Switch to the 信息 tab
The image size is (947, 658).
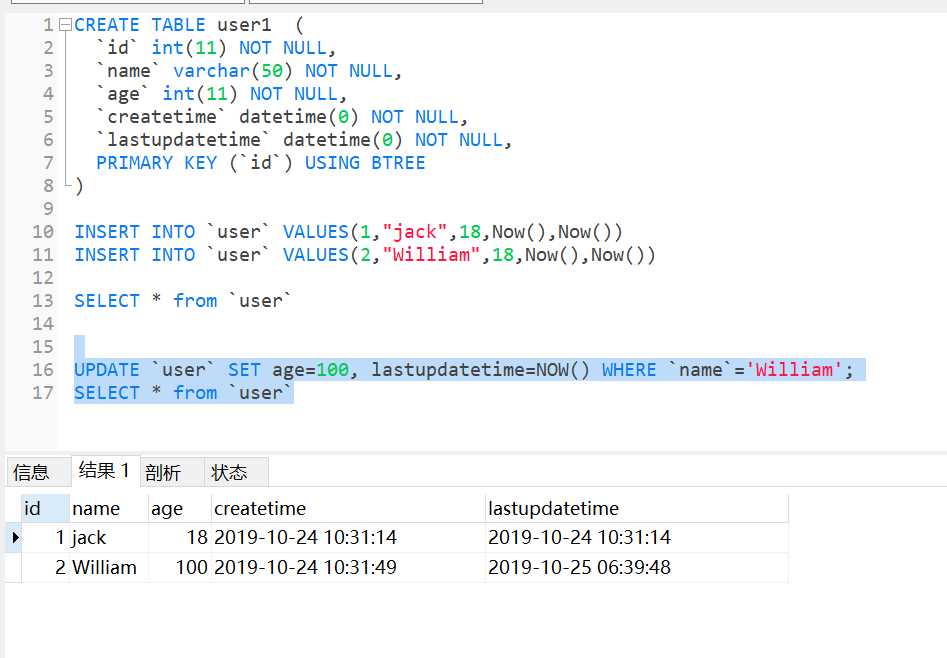click(x=38, y=472)
